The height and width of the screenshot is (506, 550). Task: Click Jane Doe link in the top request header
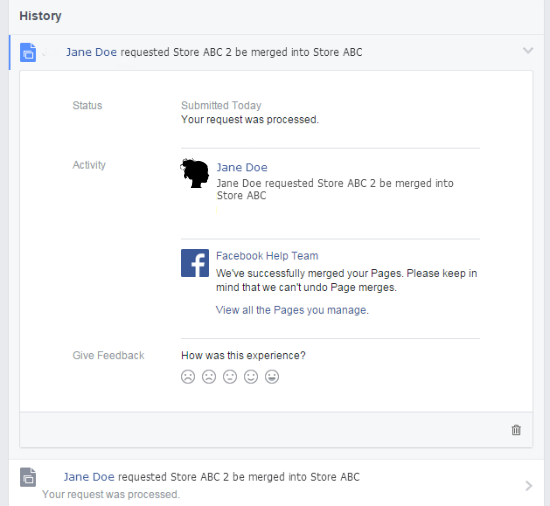coord(92,52)
